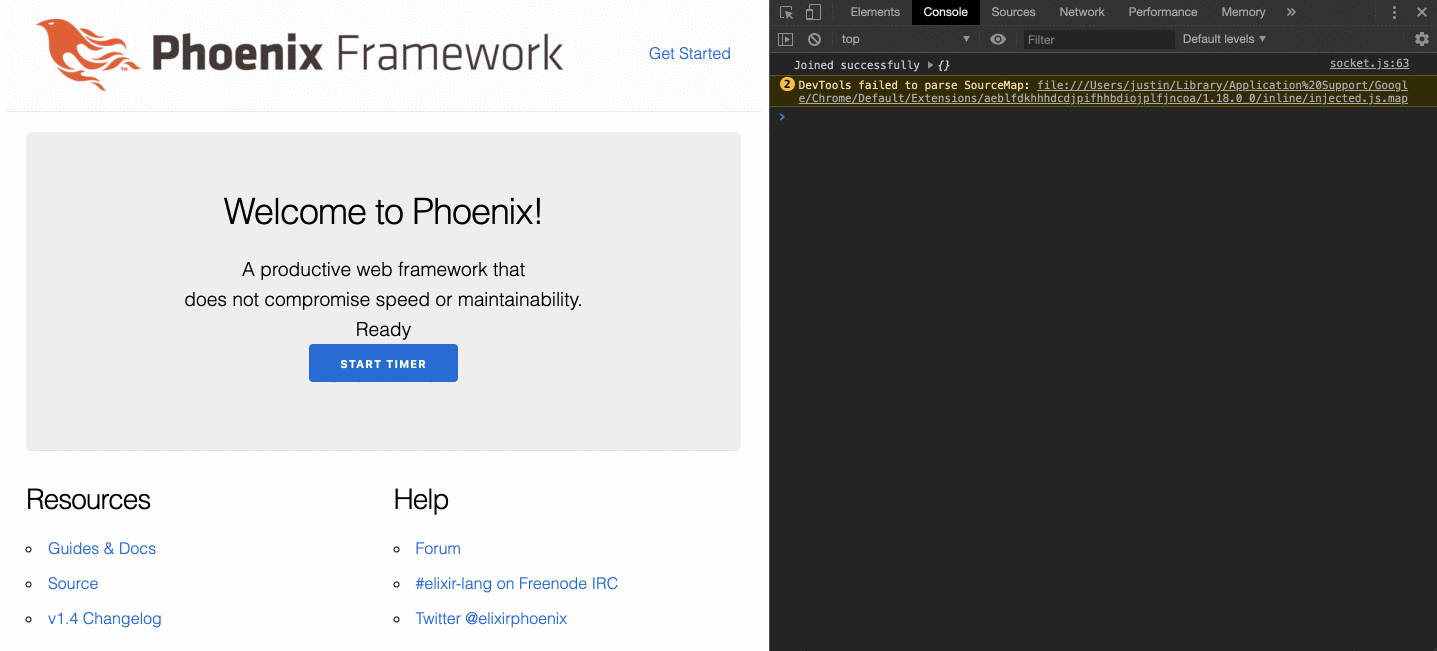The width and height of the screenshot is (1437, 651).
Task: Select the Console tab
Action: pos(945,12)
